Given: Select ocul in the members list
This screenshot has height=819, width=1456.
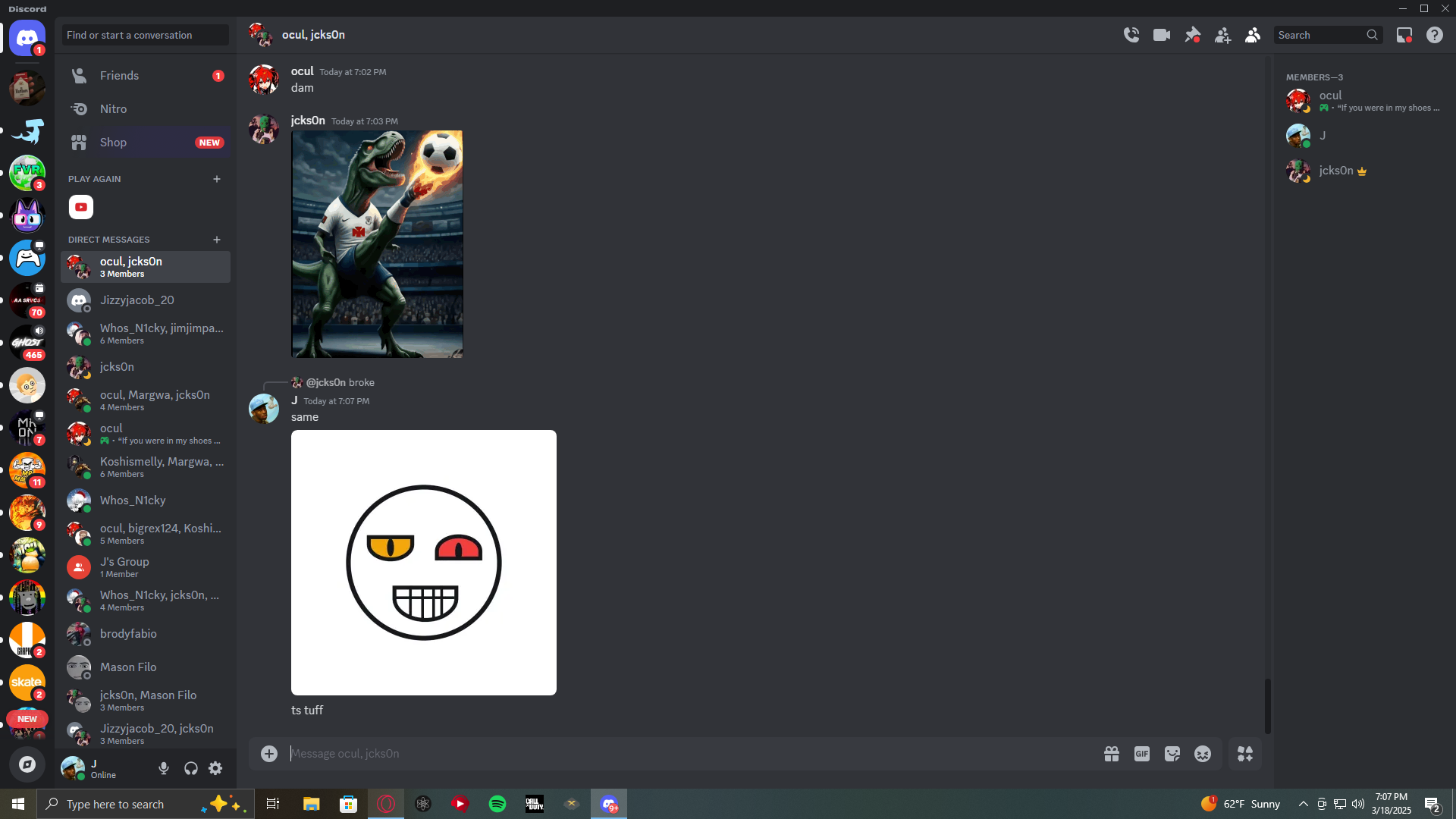Looking at the screenshot, I should [1363, 101].
